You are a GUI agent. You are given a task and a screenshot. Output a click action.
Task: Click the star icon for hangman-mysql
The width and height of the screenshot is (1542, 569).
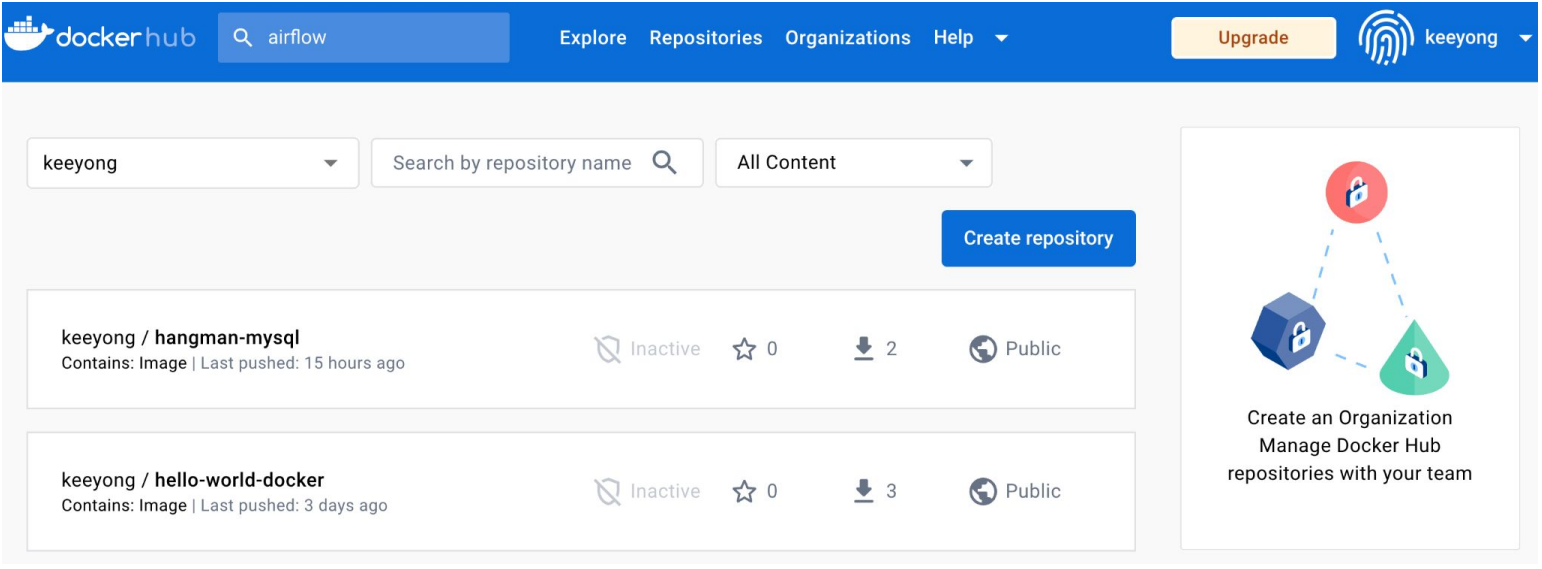pyautogui.click(x=744, y=349)
